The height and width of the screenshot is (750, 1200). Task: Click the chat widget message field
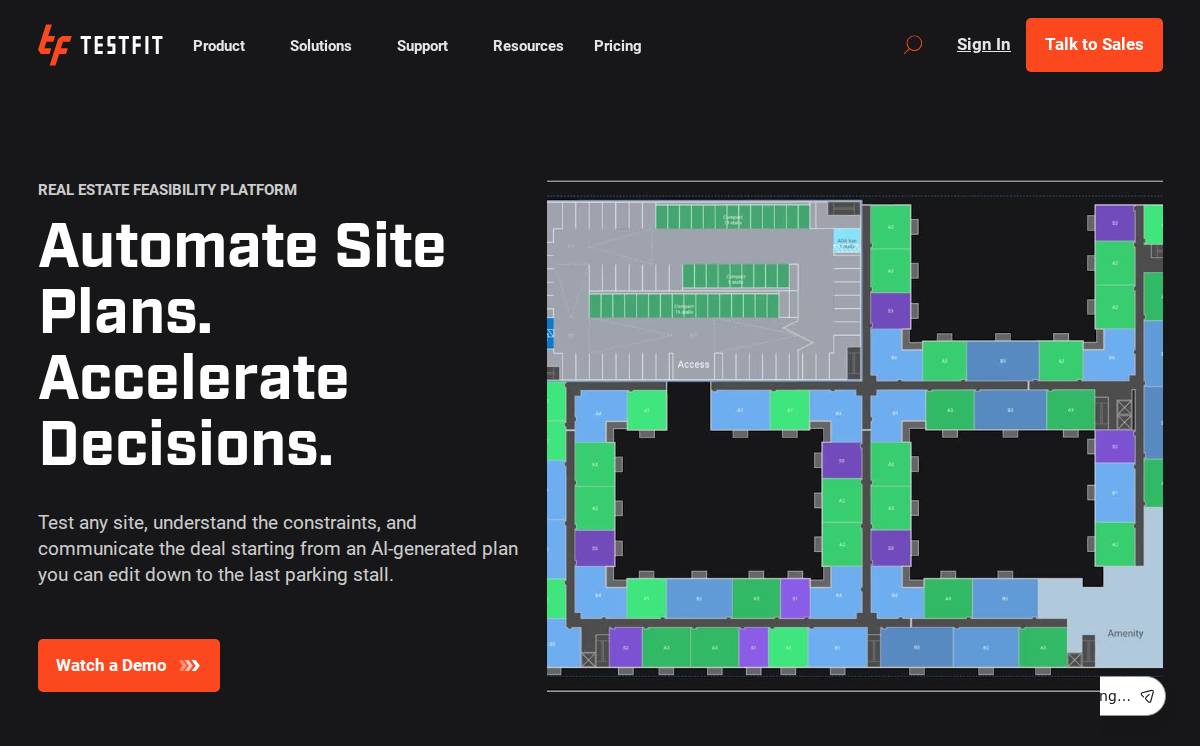[x=1117, y=696]
